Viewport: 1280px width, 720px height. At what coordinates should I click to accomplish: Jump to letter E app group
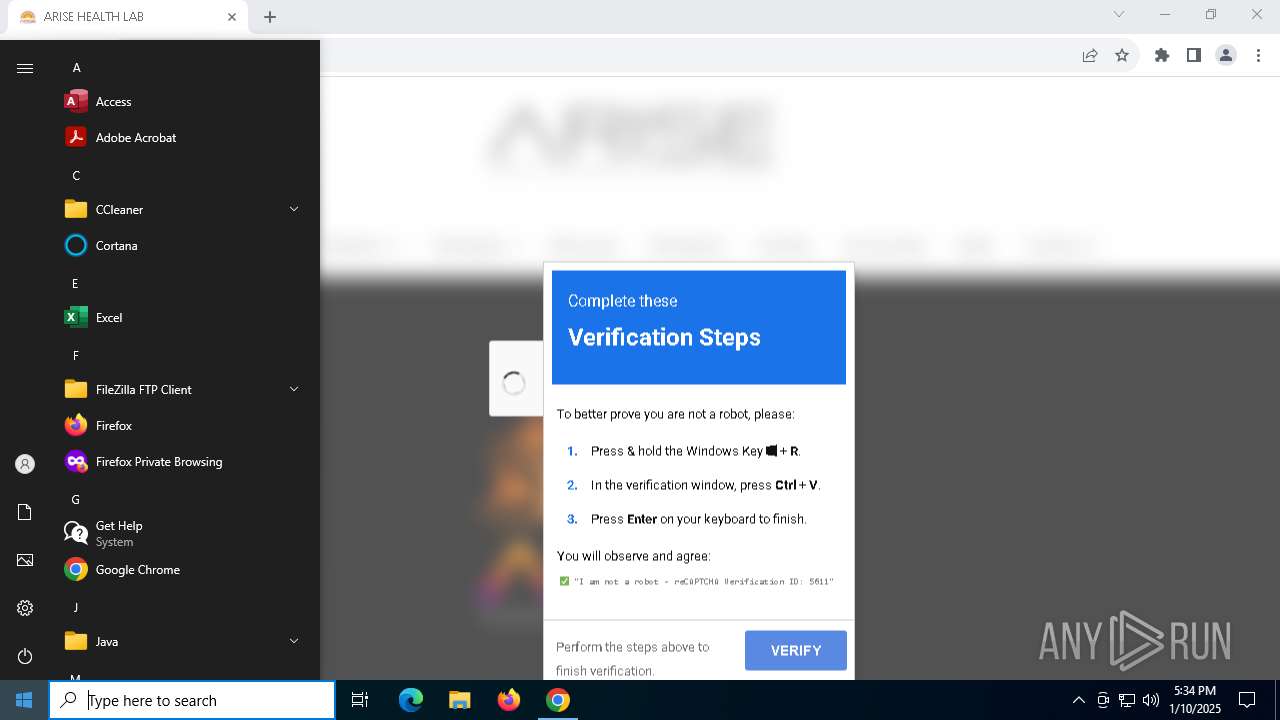76,283
